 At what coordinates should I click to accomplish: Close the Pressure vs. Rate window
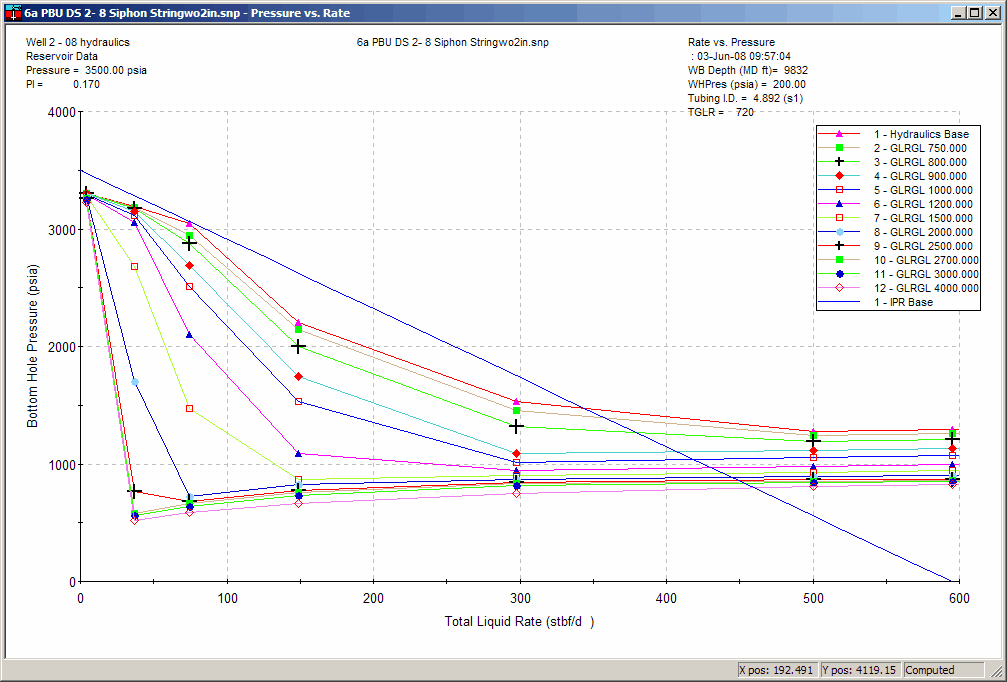point(991,12)
